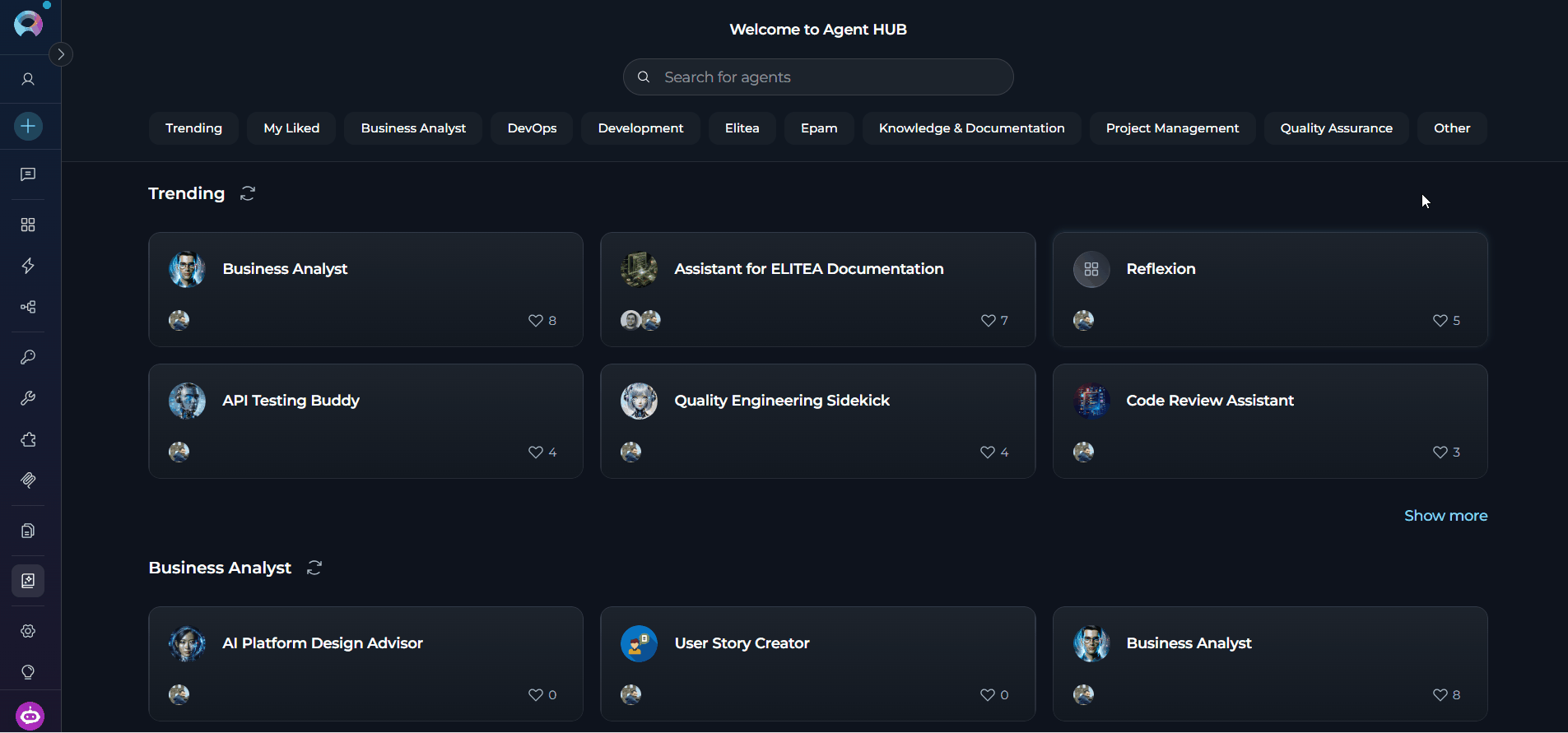Viewport: 1568px width, 733px height.
Task: Click the Reflexion grid avatar icon
Action: tap(1091, 269)
